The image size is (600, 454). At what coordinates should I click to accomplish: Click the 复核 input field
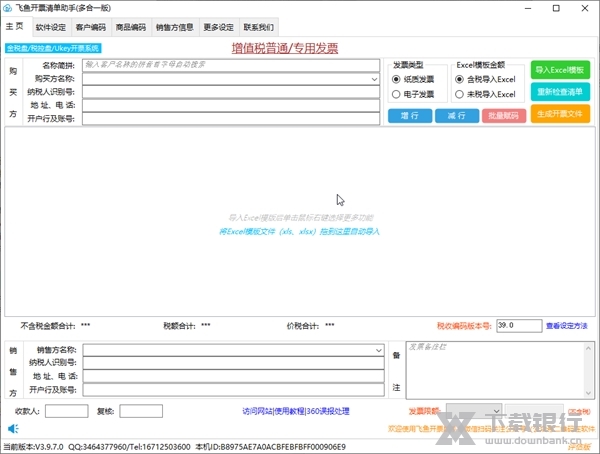[x=141, y=411]
